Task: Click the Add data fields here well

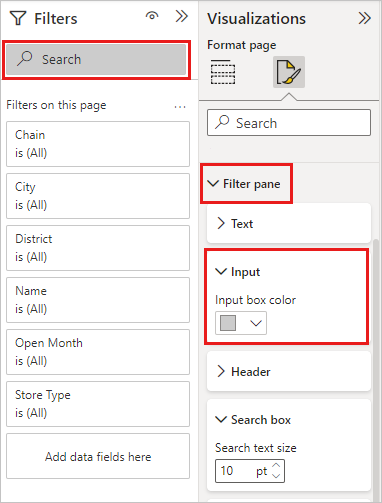Action: click(x=98, y=456)
